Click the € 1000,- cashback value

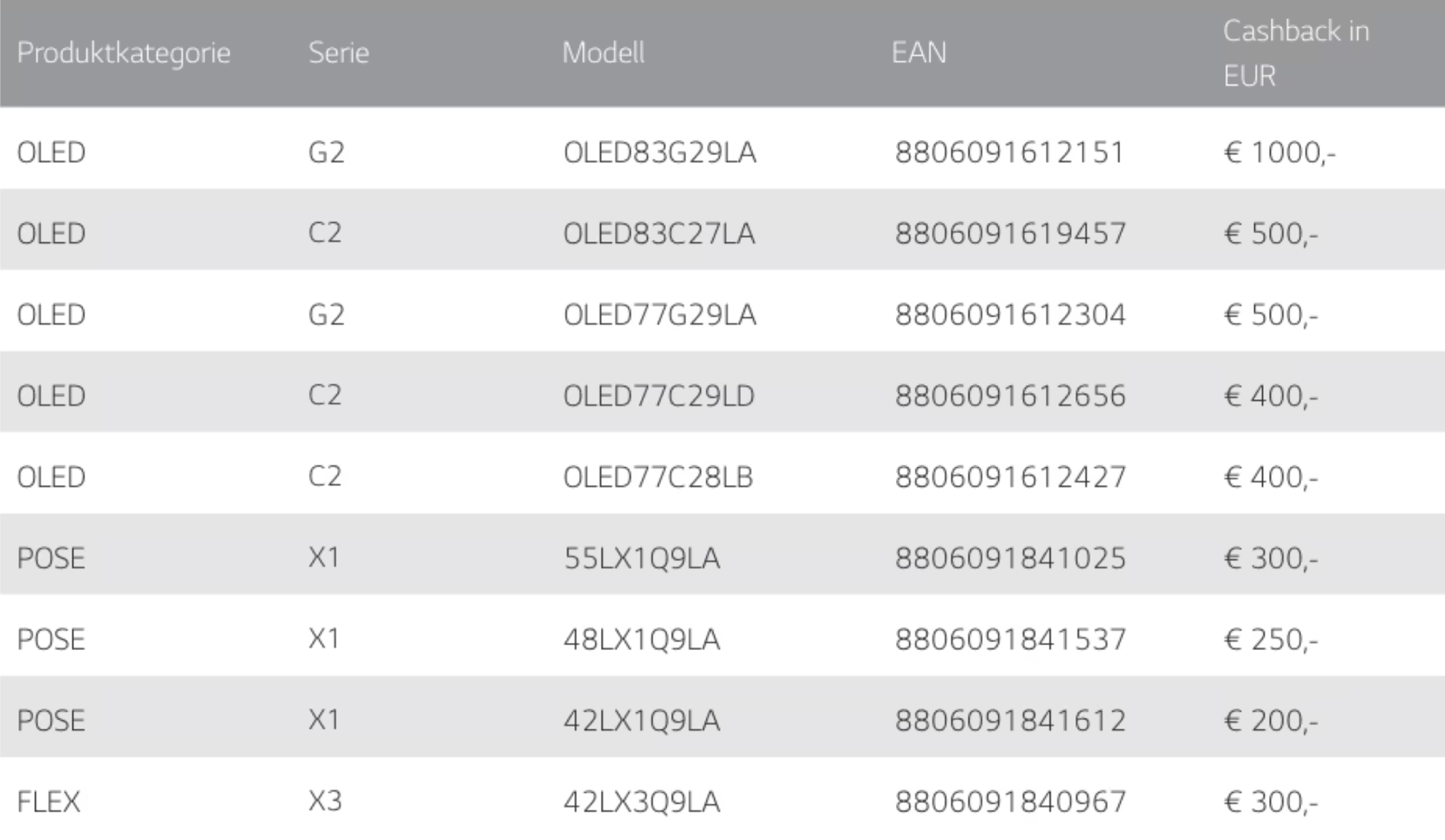[x=1279, y=152]
